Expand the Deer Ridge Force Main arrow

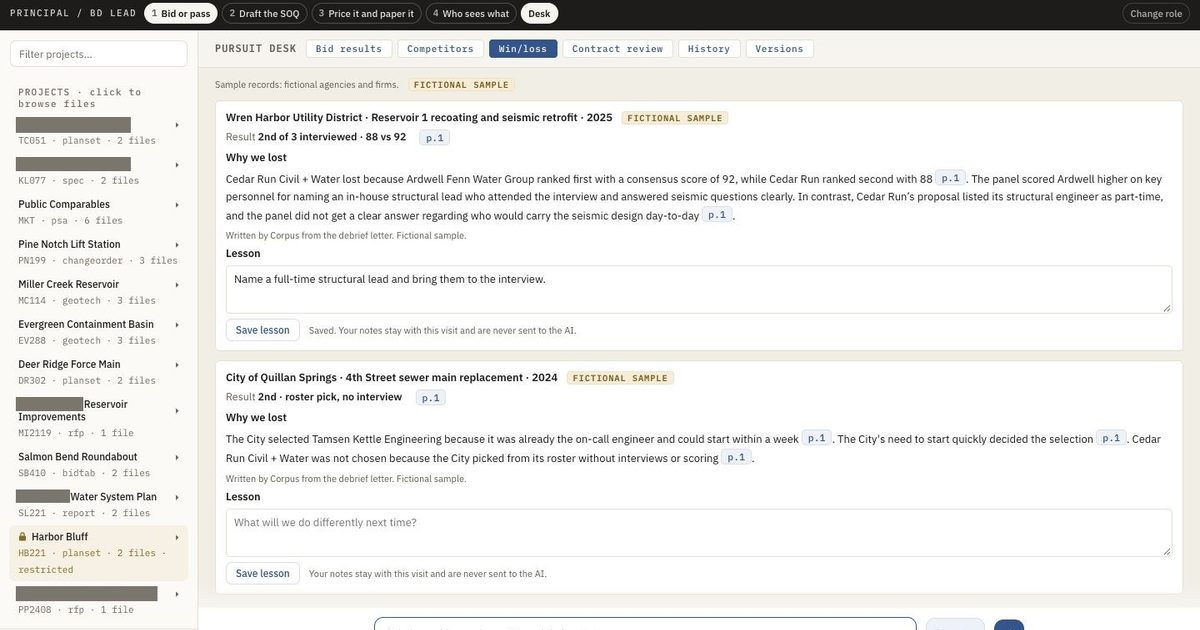coord(177,365)
